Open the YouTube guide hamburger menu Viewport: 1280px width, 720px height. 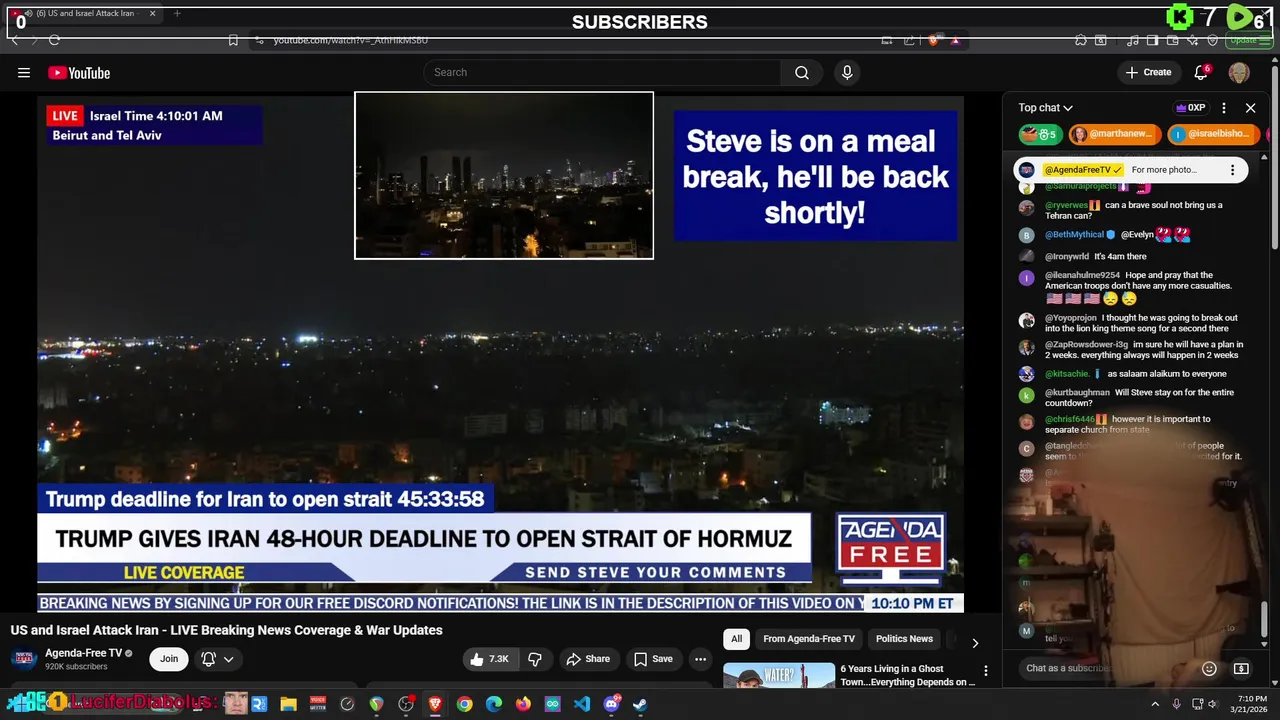pyautogui.click(x=24, y=72)
